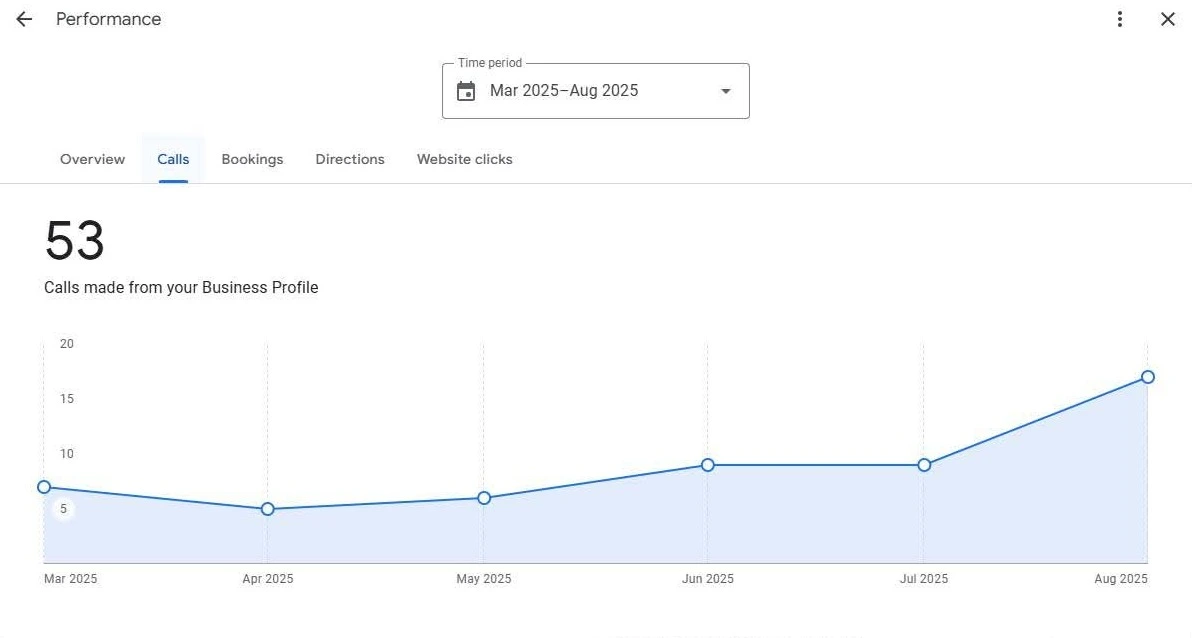Viewport: 1192px width, 638px height.
Task: Click the circled 5 marker near the y-axis
Action: pyautogui.click(x=63, y=508)
